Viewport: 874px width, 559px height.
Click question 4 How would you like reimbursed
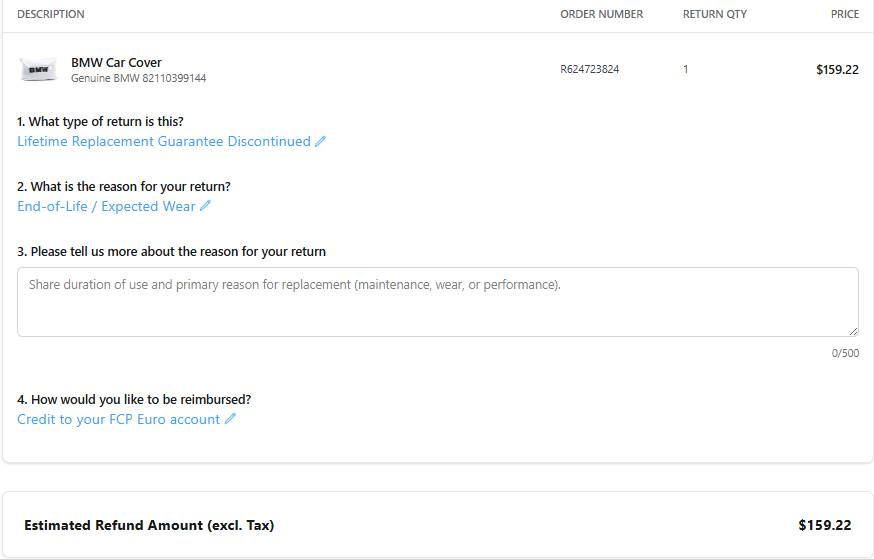tap(134, 400)
